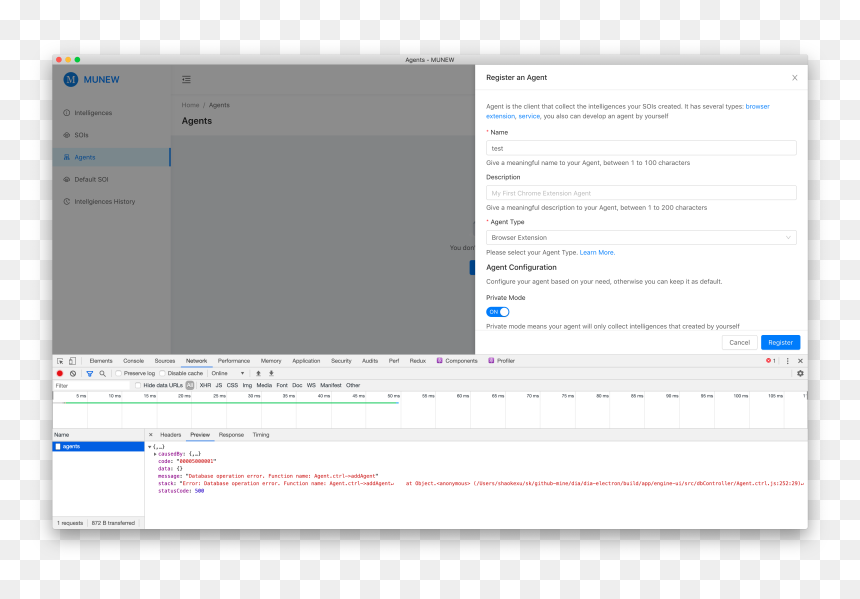Screen dimensions: 860x599
Task: Filter requests by XHR type
Action: click(x=205, y=386)
